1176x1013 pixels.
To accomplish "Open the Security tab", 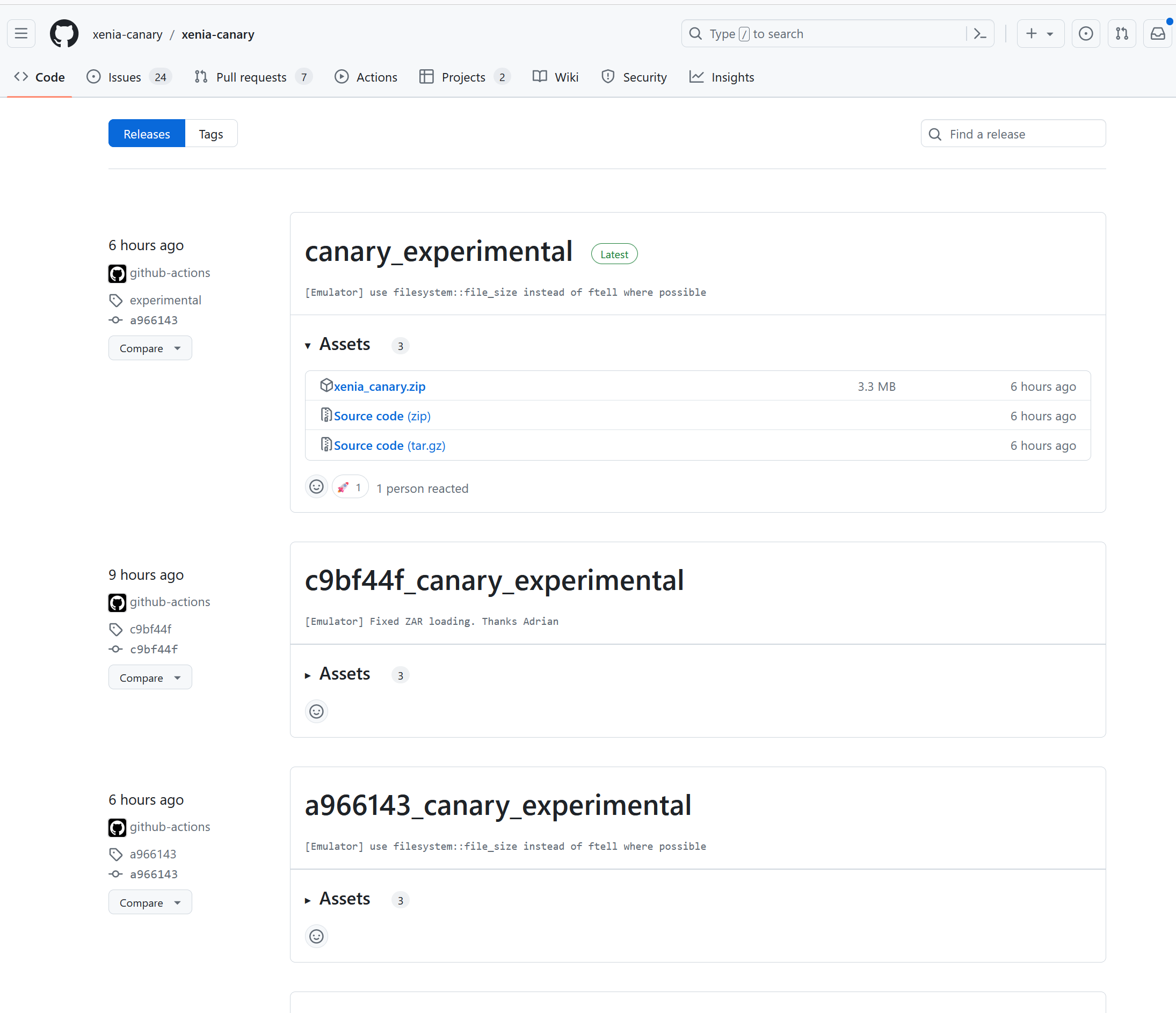I will [x=634, y=77].
